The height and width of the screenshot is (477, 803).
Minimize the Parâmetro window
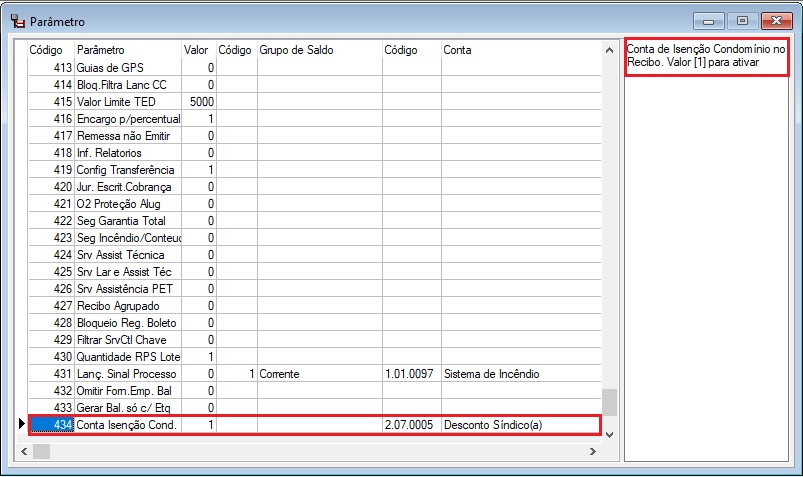pyautogui.click(x=708, y=21)
